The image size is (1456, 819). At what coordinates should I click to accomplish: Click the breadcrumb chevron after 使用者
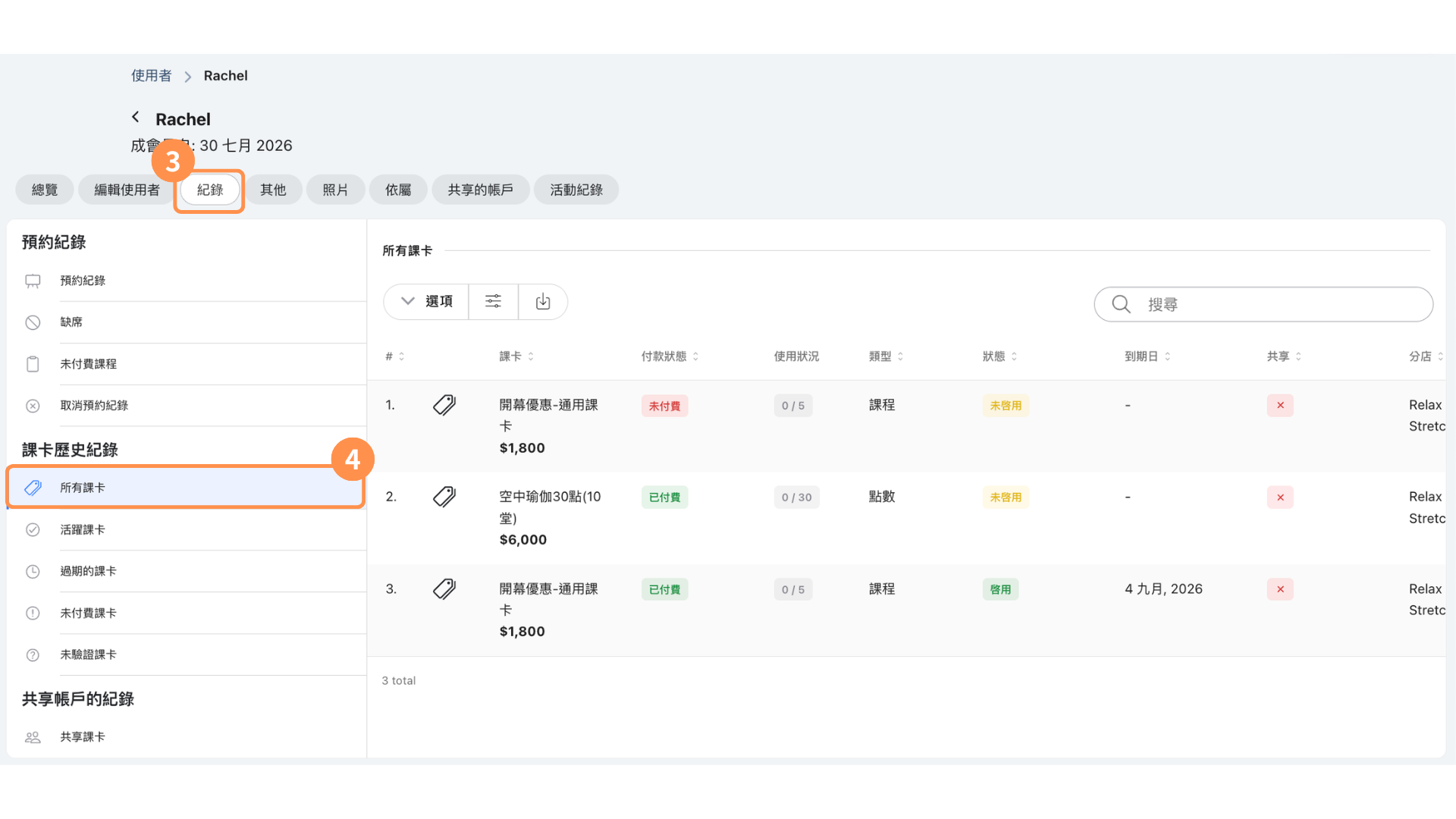(x=187, y=77)
